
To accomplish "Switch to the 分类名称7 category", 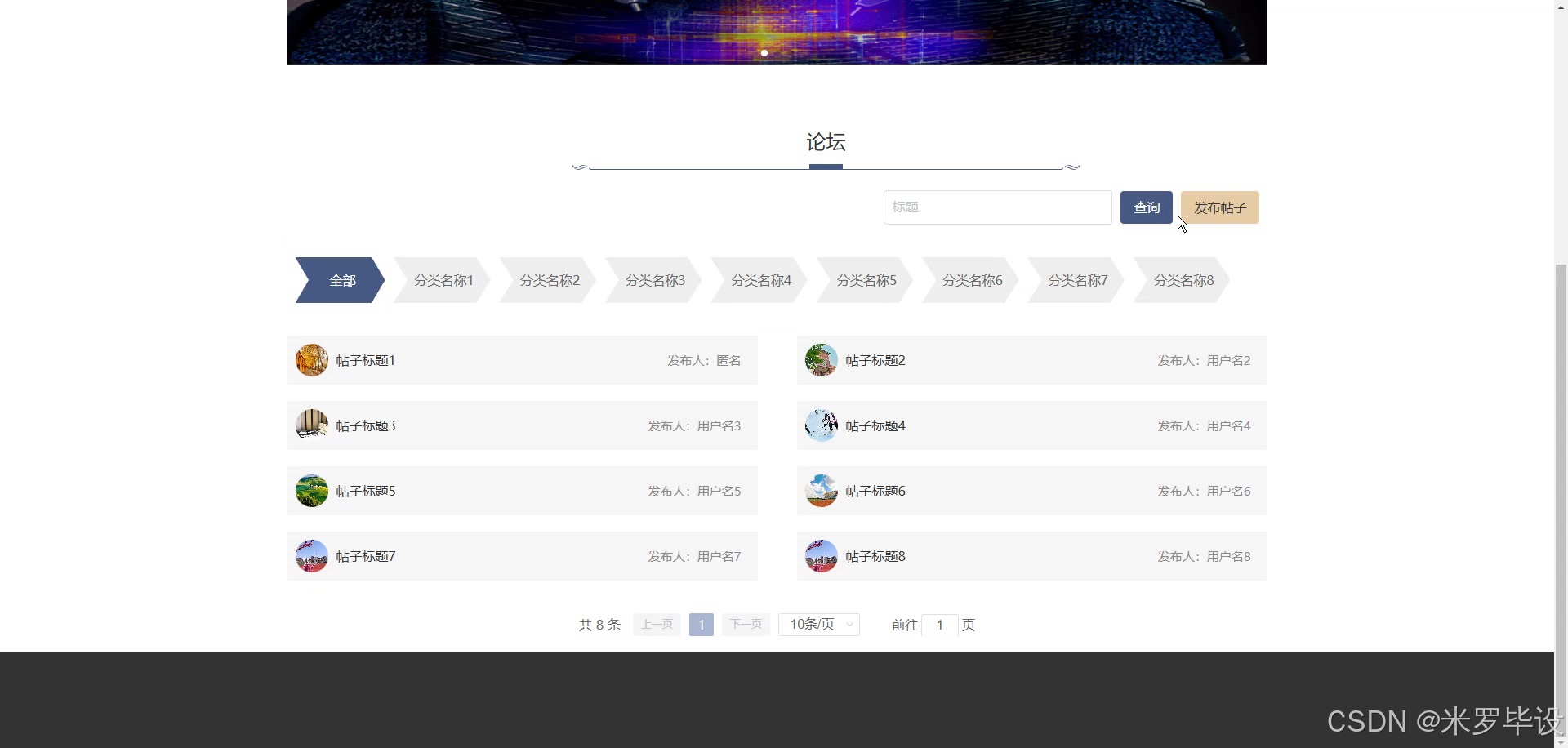I will (1076, 280).
